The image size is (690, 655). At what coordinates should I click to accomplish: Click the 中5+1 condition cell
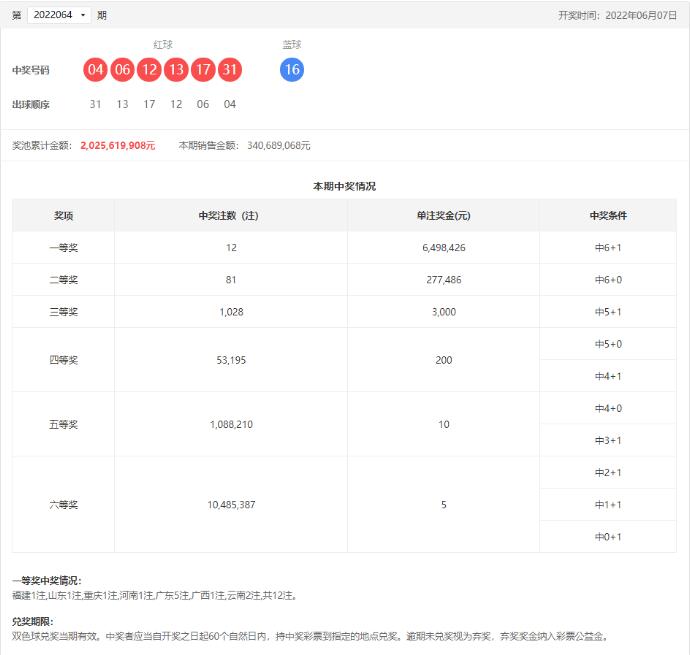pos(608,312)
